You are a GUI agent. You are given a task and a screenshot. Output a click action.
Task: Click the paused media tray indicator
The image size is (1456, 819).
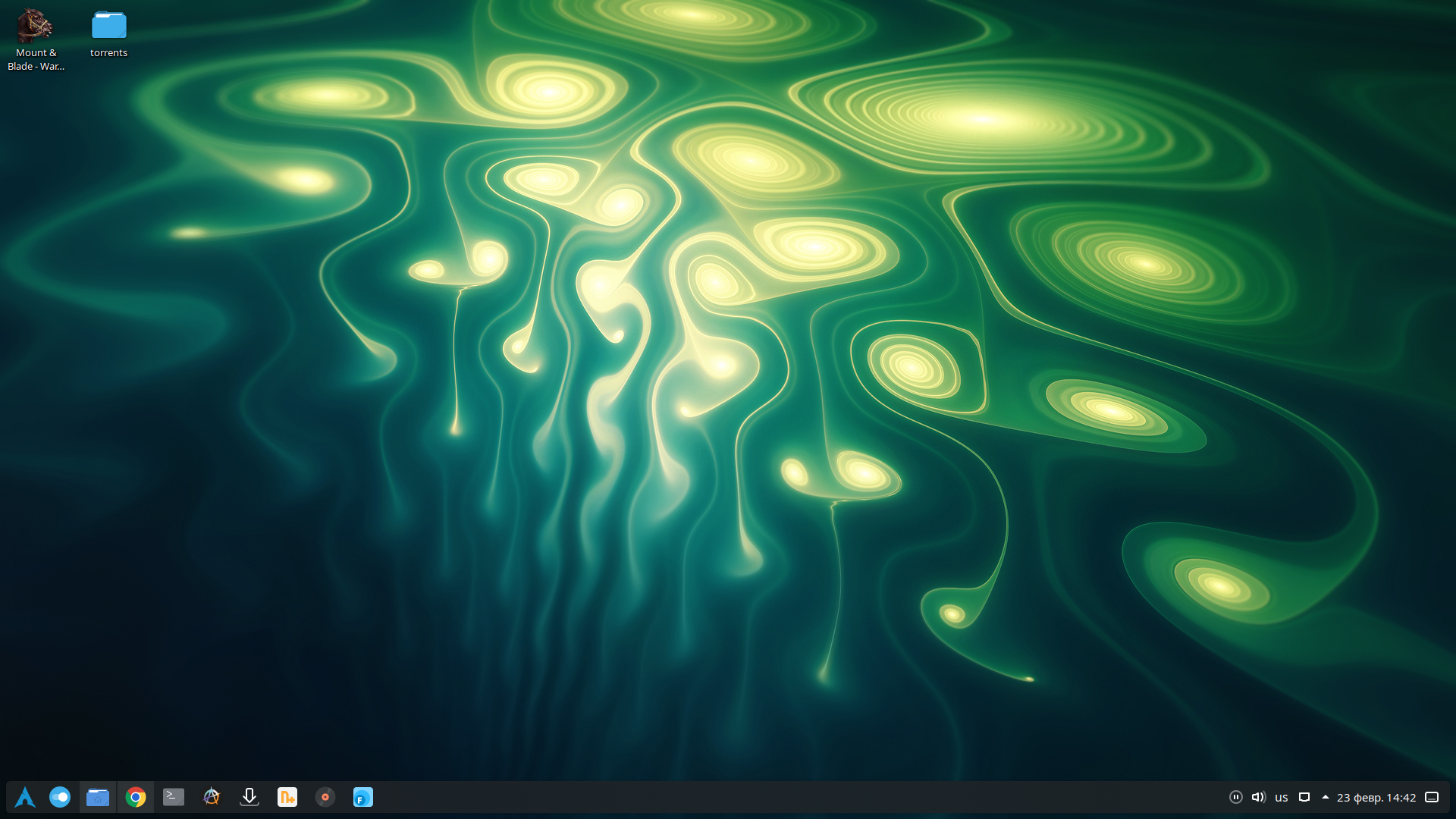(x=1235, y=797)
